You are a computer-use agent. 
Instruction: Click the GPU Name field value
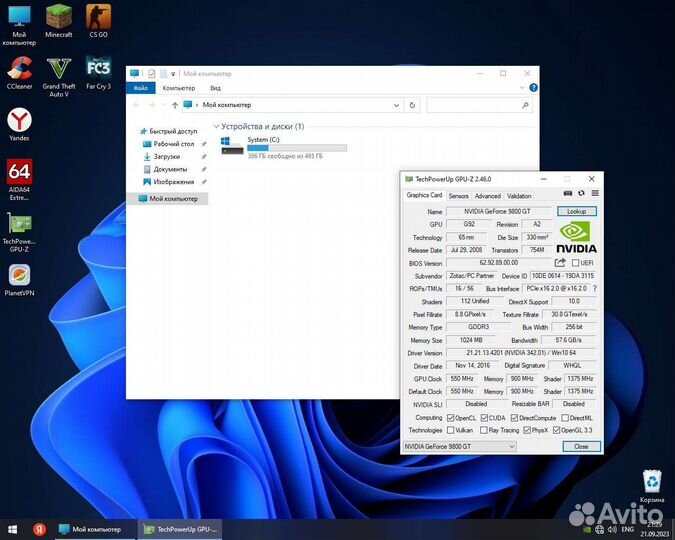tap(499, 211)
